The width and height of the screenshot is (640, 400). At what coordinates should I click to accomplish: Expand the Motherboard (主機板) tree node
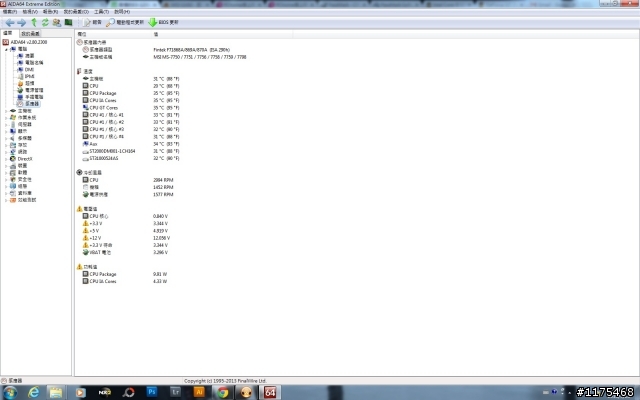[x=6, y=111]
